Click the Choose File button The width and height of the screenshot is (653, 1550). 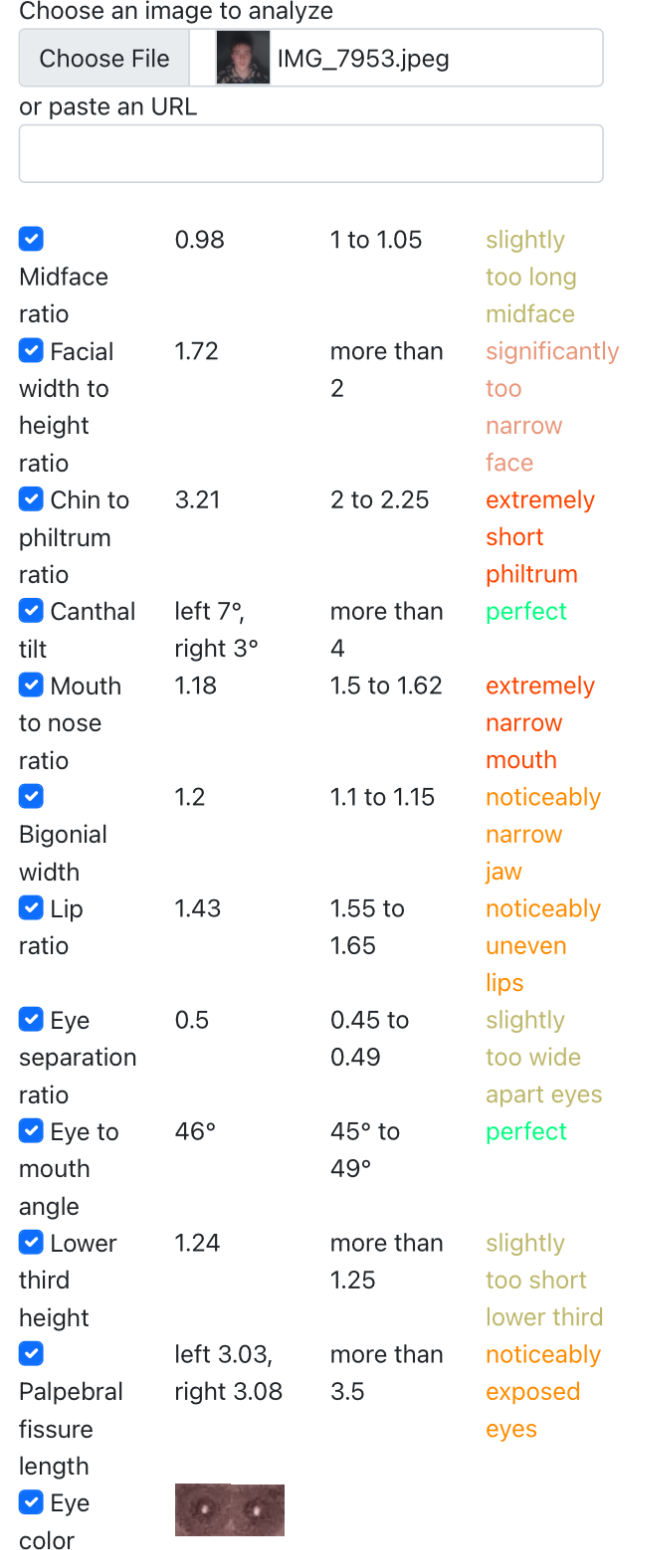tap(104, 58)
